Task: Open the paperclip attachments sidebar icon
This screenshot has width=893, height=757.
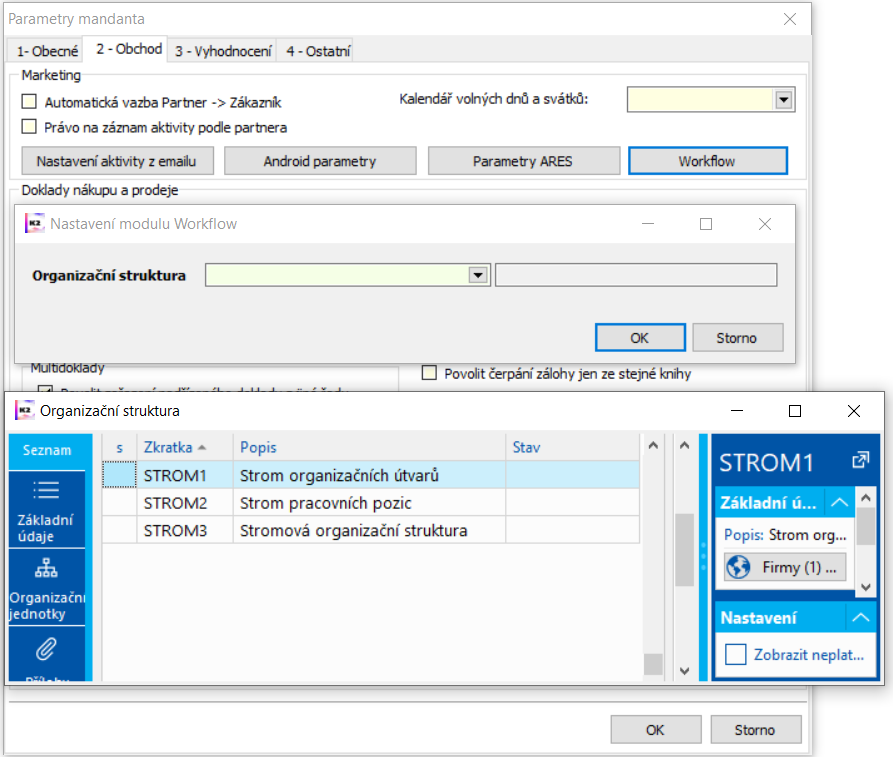Action: [x=46, y=649]
